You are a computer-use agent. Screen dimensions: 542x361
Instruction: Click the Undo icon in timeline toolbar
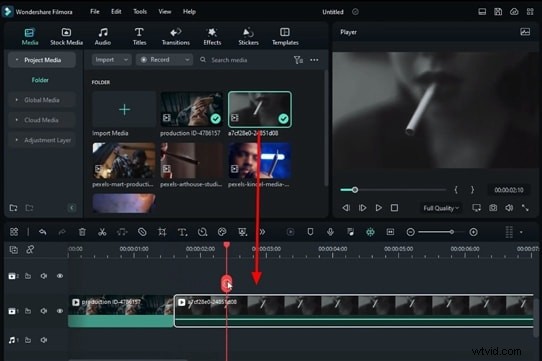[43, 232]
